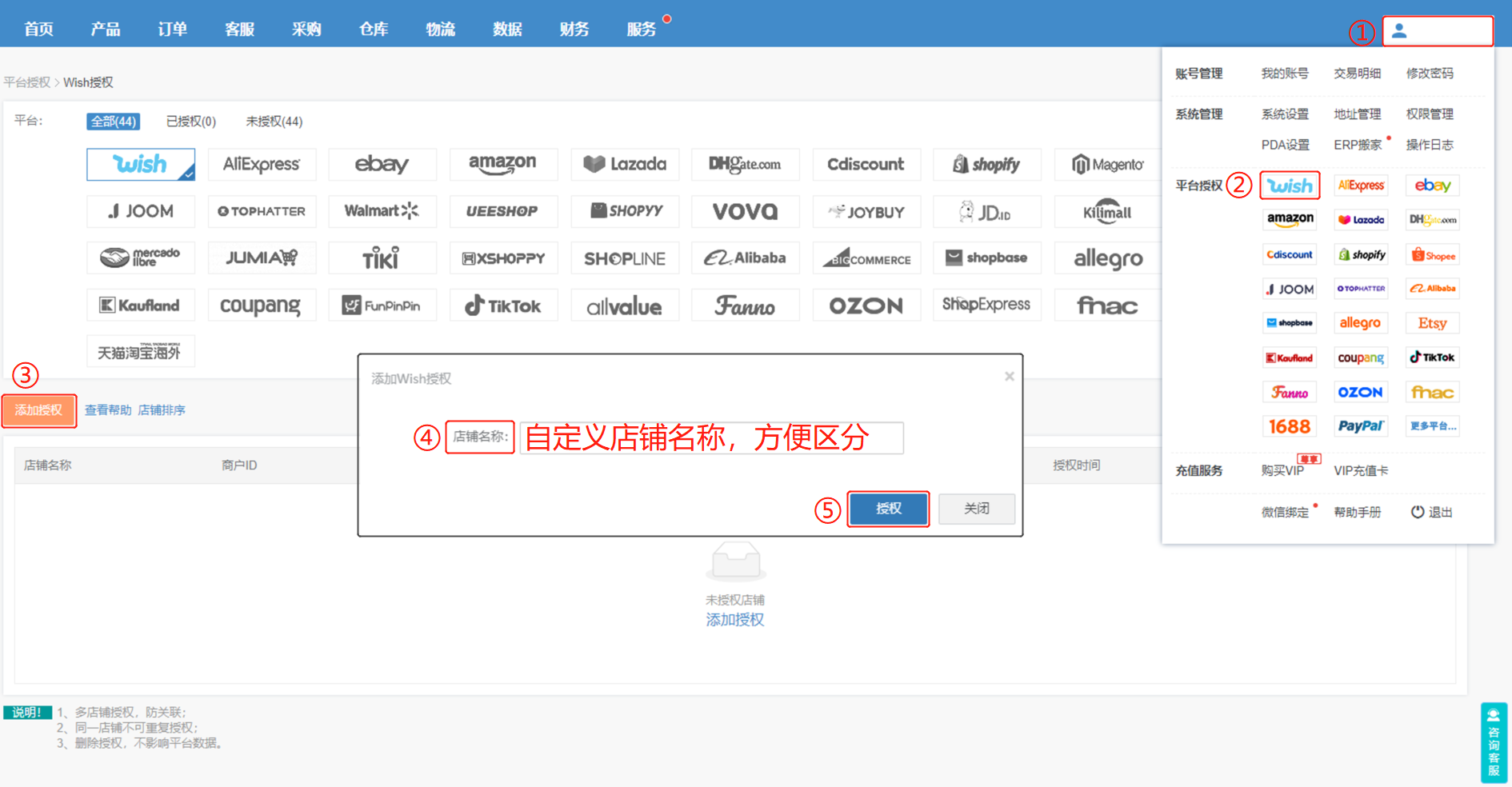Open 交易明细 in account panel
Screen dimensions: 1512x787
click(x=1358, y=74)
